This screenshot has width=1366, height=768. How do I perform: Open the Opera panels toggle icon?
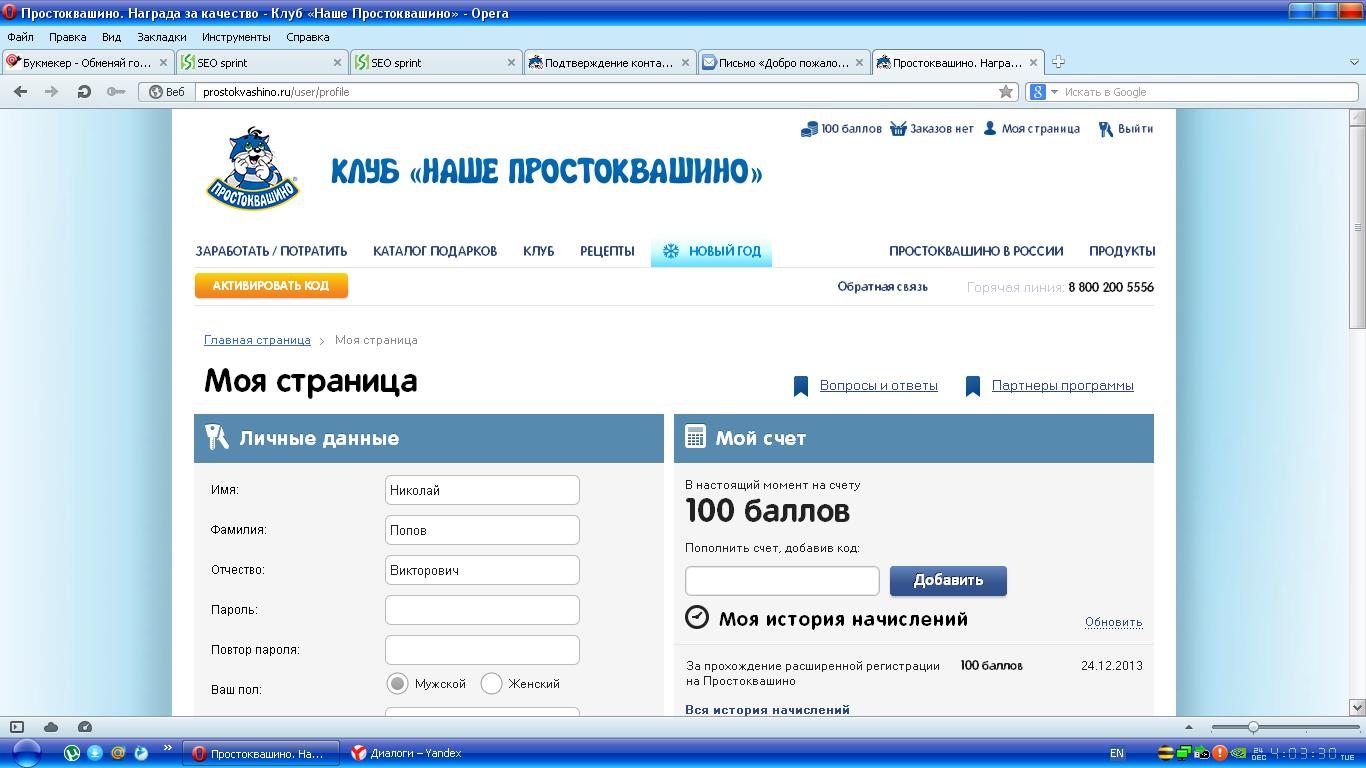coord(17,727)
